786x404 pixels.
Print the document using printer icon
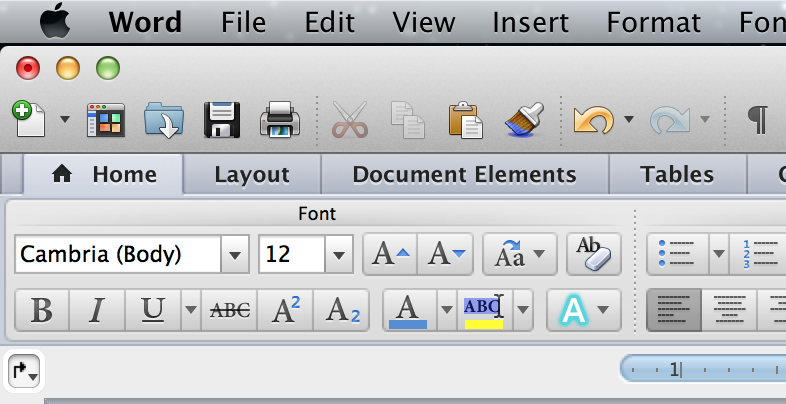(x=280, y=119)
